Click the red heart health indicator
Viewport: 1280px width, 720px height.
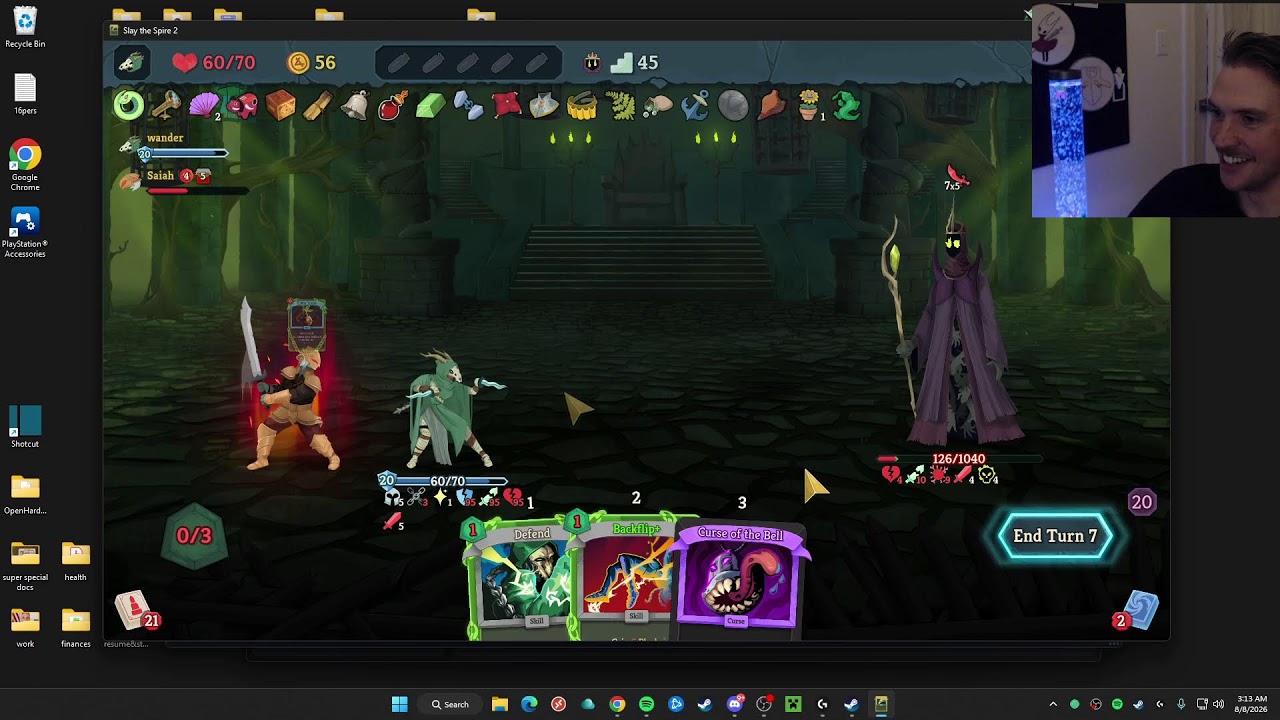point(213,62)
